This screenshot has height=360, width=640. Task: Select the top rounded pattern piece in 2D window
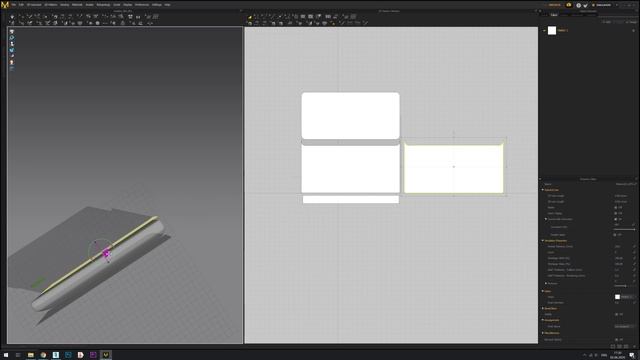(x=351, y=116)
